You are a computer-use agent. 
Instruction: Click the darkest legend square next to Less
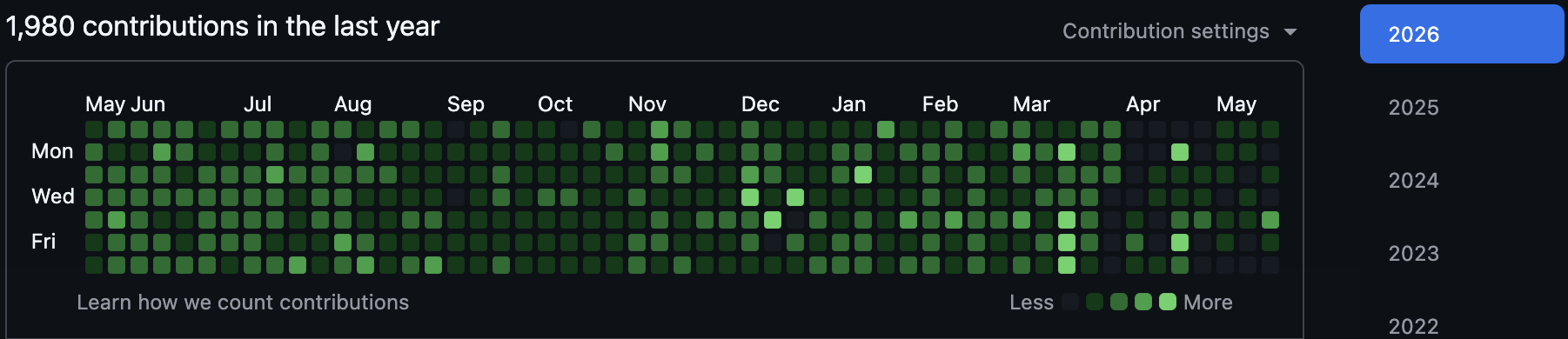1071,302
